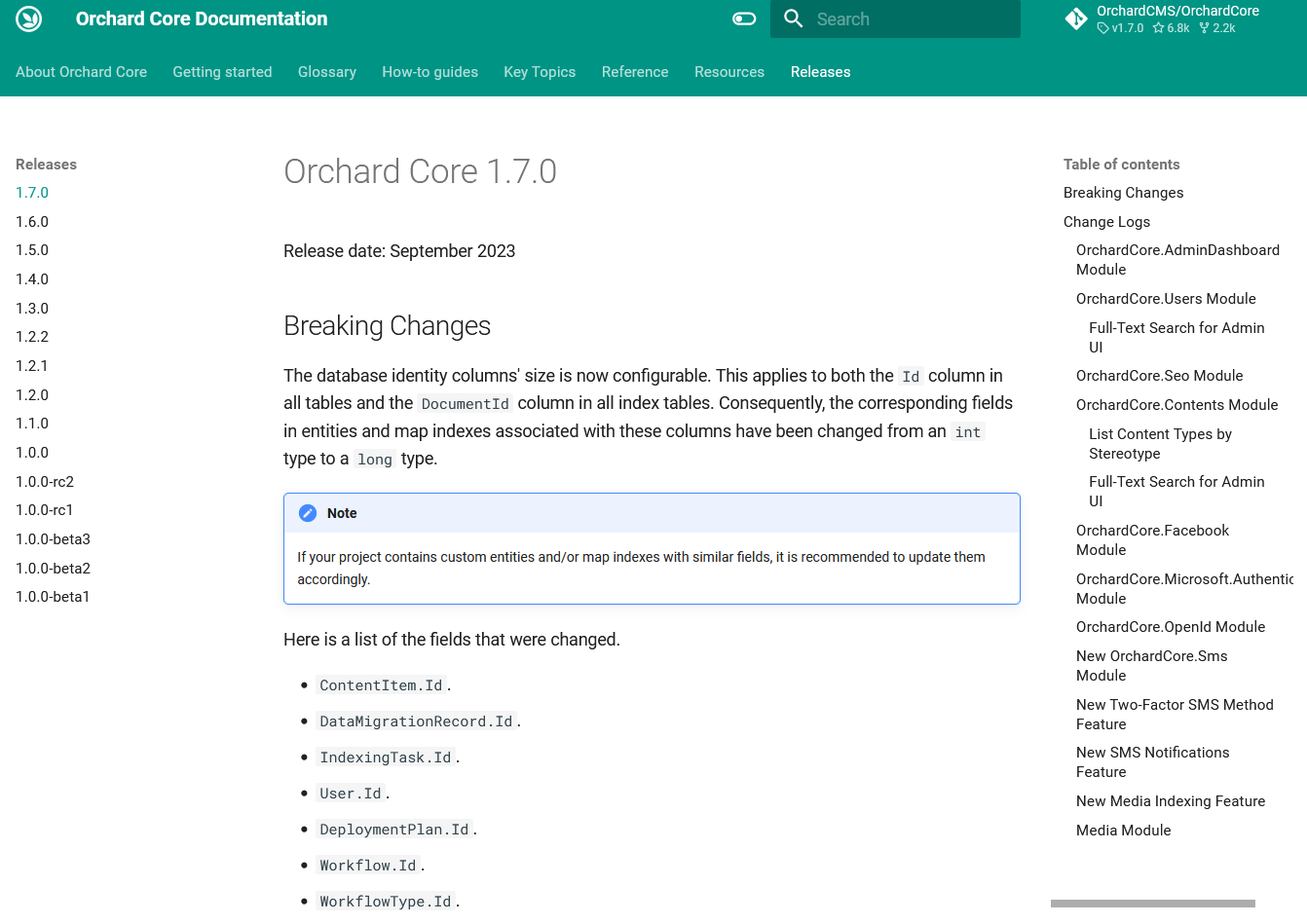The height and width of the screenshot is (924, 1307).
Task: Open release 1.0.0-rc1 notes
Action: (45, 510)
